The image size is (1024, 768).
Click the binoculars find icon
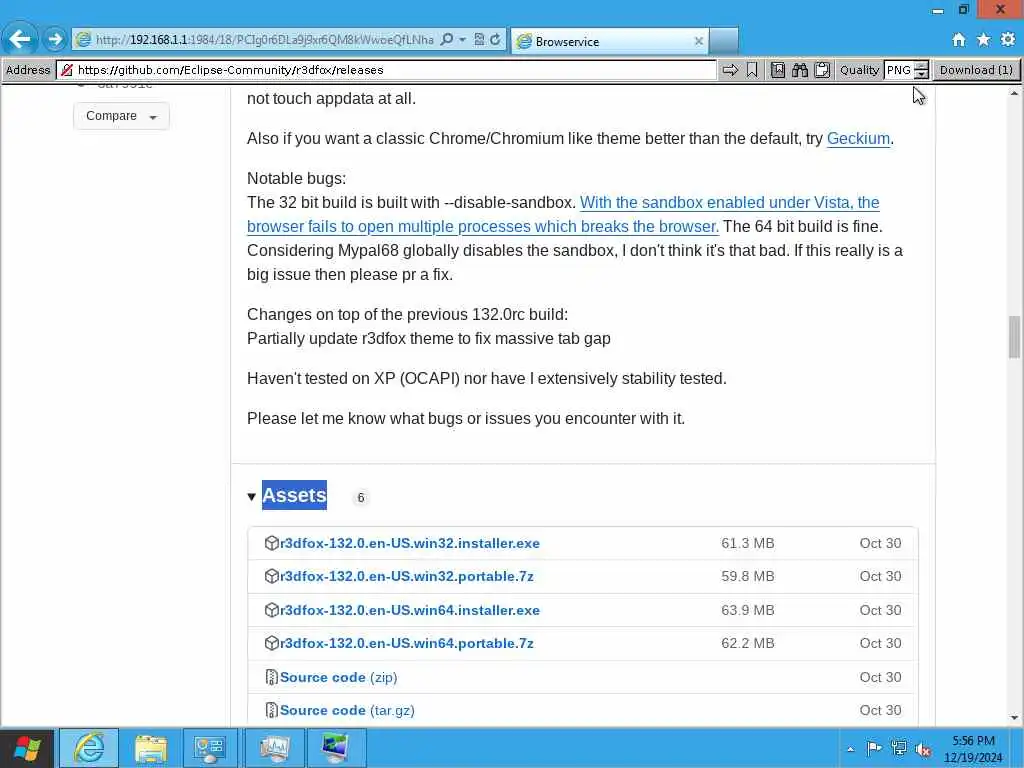click(x=800, y=70)
